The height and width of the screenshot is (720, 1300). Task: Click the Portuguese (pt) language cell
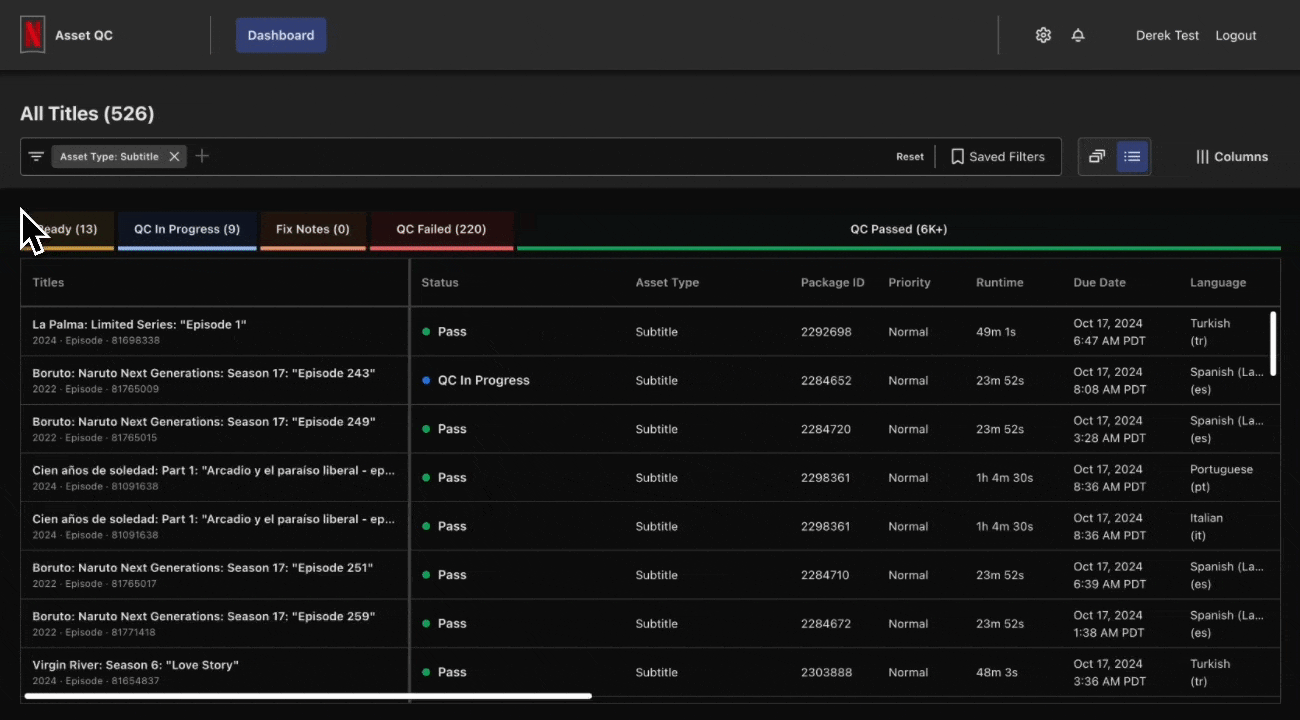coord(1221,478)
